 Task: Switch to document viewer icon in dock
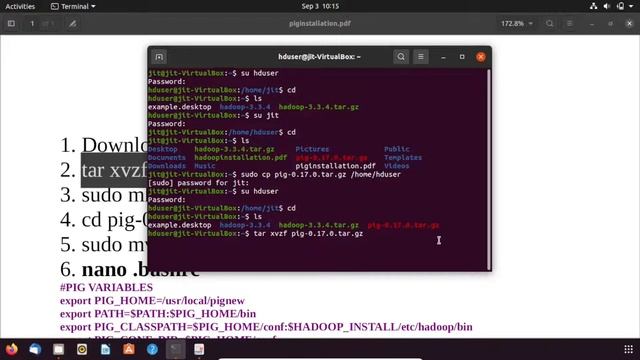tap(199, 349)
